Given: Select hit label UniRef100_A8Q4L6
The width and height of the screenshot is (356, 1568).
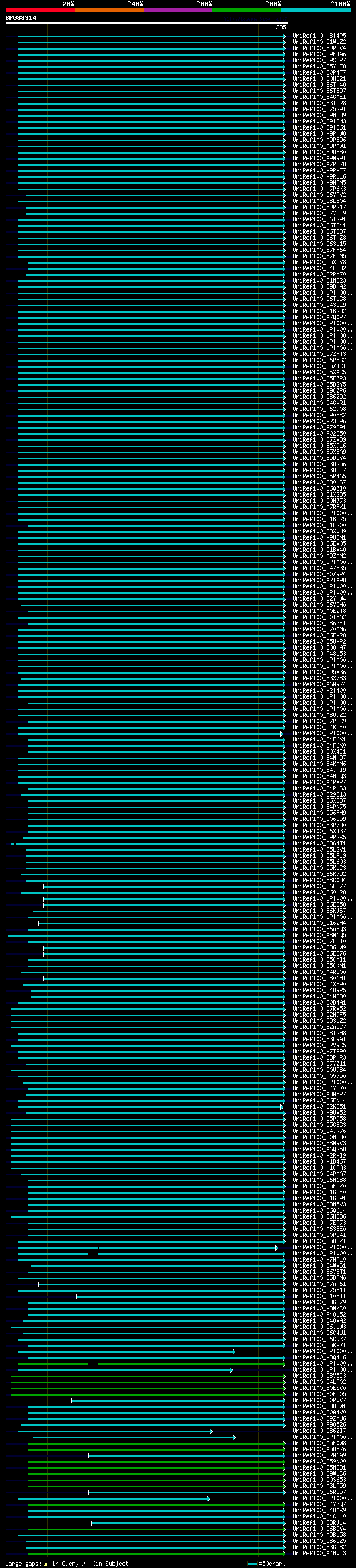Looking at the screenshot, I should tap(319, 1357).
